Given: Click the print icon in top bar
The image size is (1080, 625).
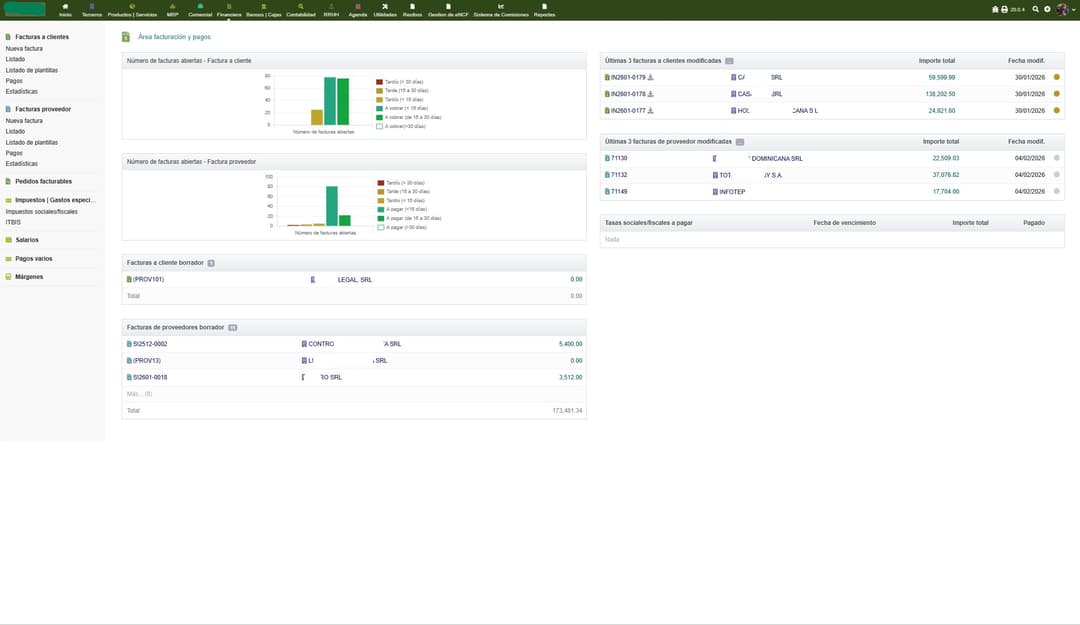Looking at the screenshot, I should (x=1005, y=9).
